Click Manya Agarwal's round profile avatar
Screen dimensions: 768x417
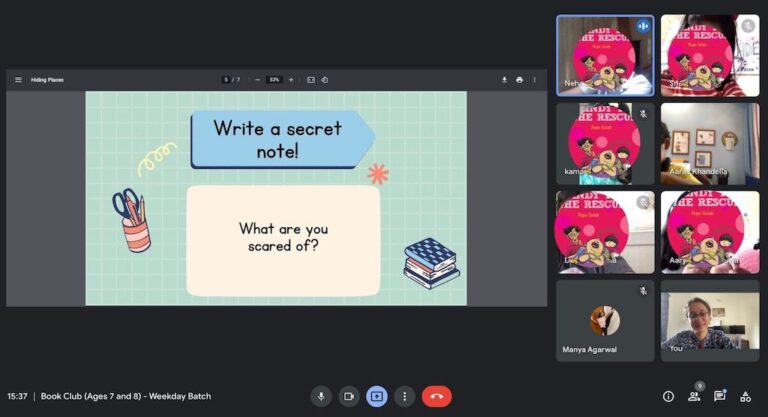click(605, 321)
